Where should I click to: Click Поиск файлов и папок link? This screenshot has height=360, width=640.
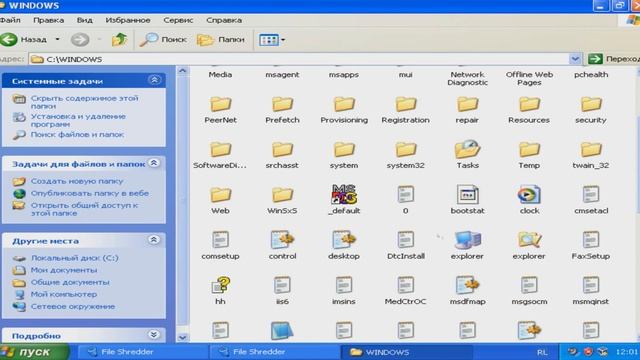[77, 134]
